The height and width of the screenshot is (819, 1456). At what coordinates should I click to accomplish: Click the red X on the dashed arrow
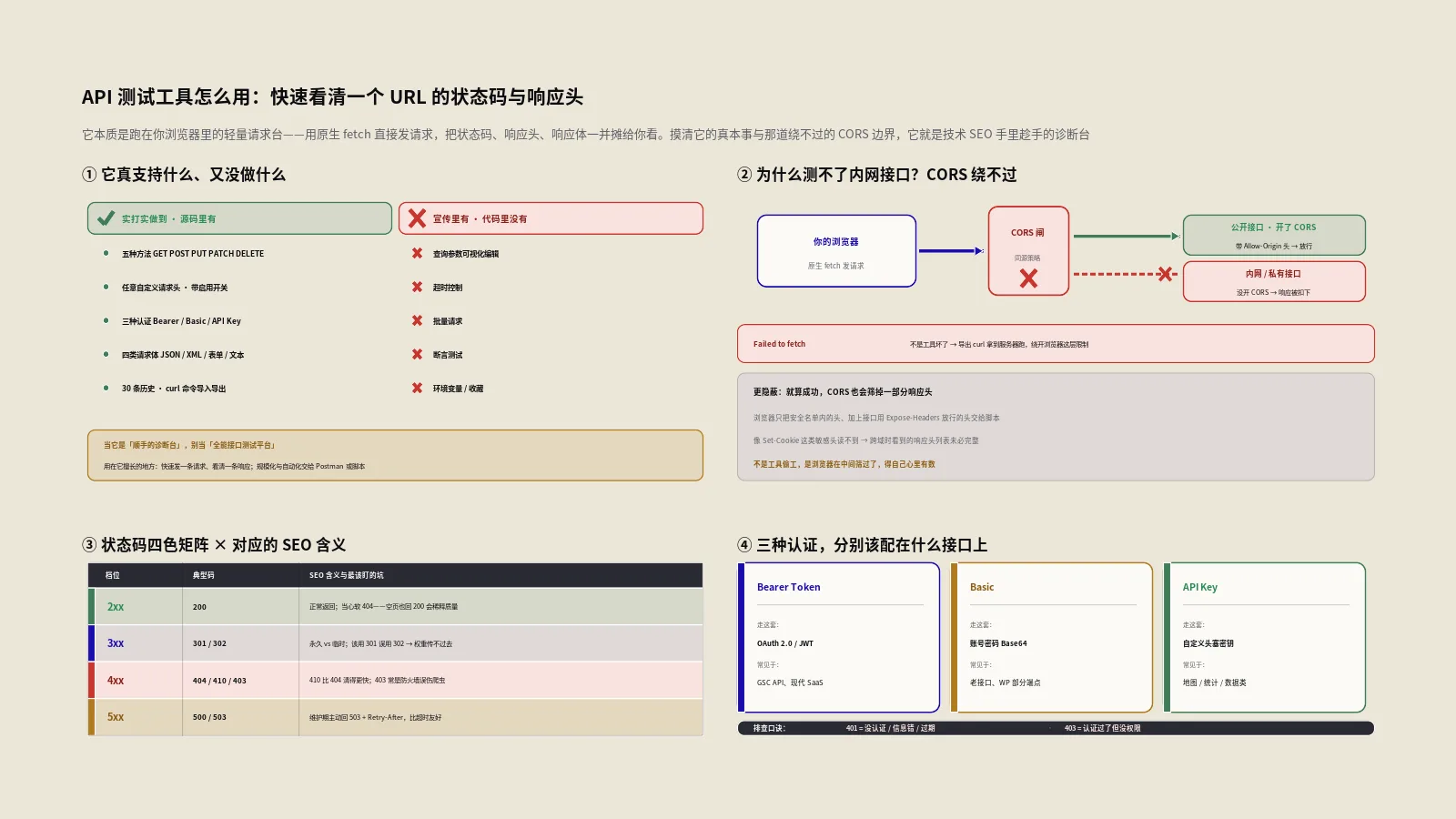[x=1164, y=274]
